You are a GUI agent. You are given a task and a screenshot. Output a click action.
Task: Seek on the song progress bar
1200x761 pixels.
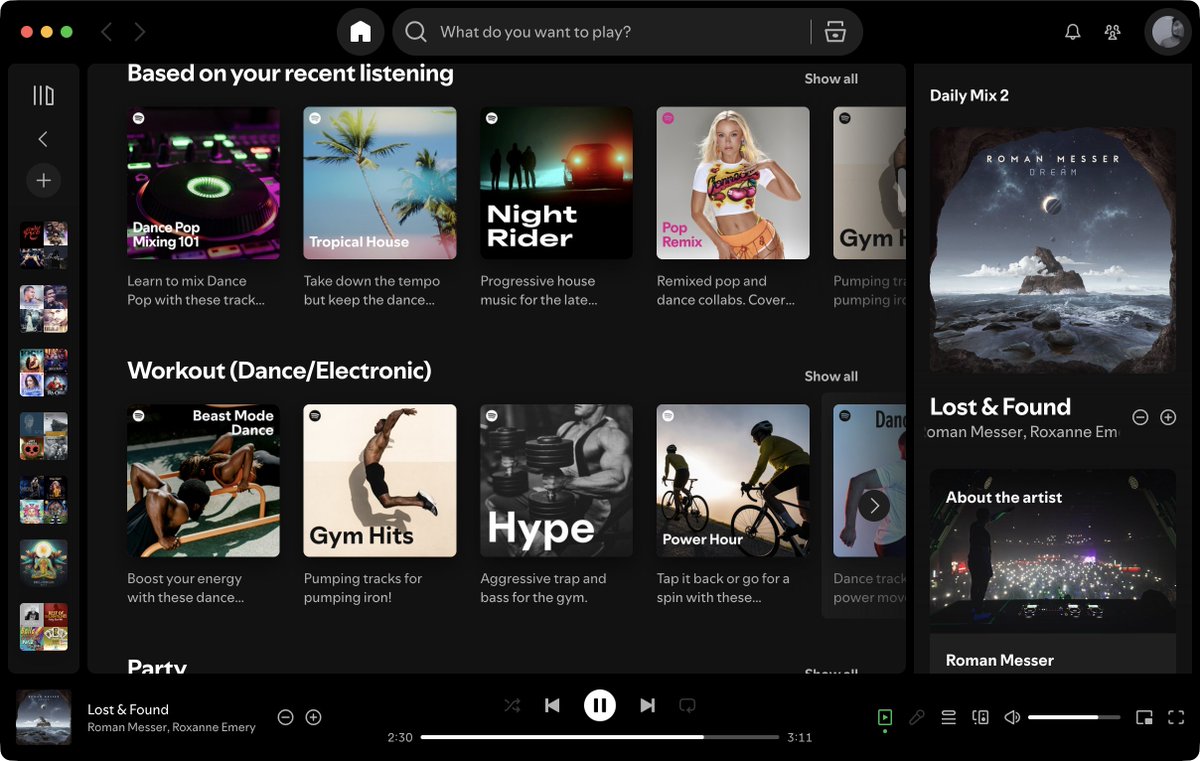coord(599,737)
